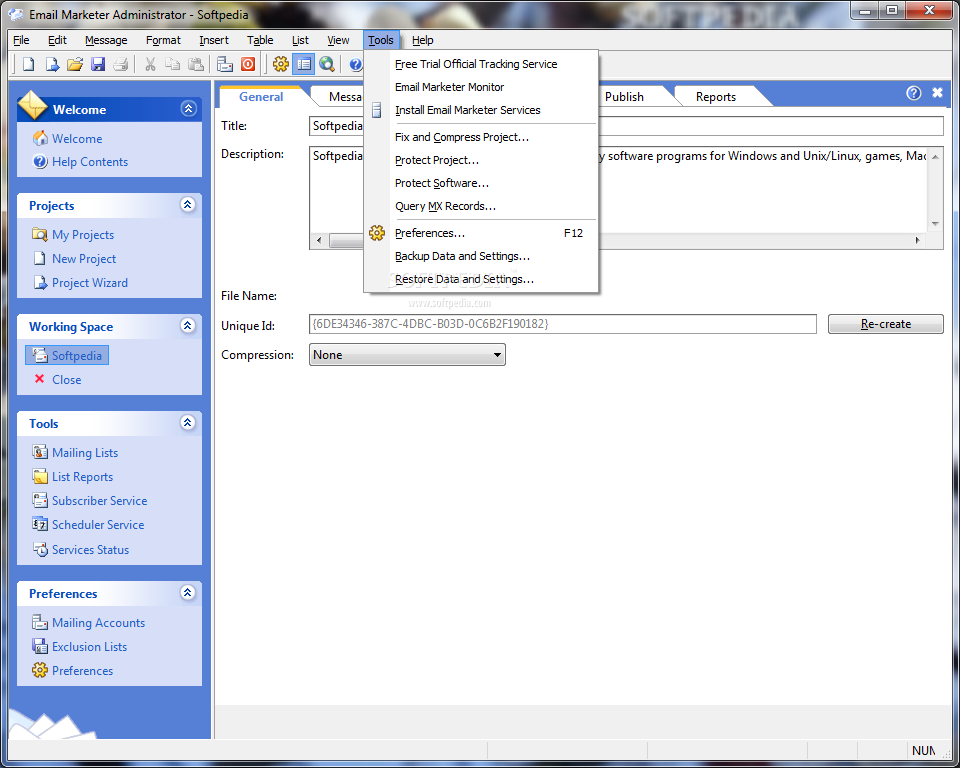Click the Project Wizard toolbar icon with blue arrow

52,64
